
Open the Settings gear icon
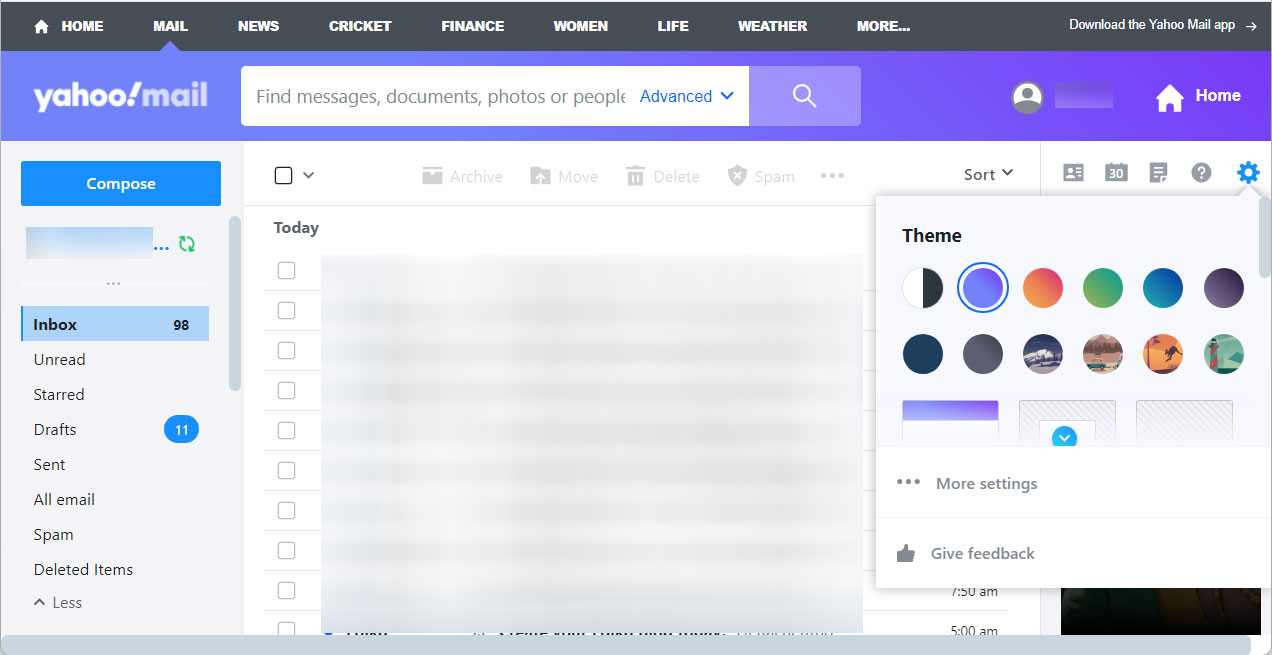click(x=1247, y=171)
